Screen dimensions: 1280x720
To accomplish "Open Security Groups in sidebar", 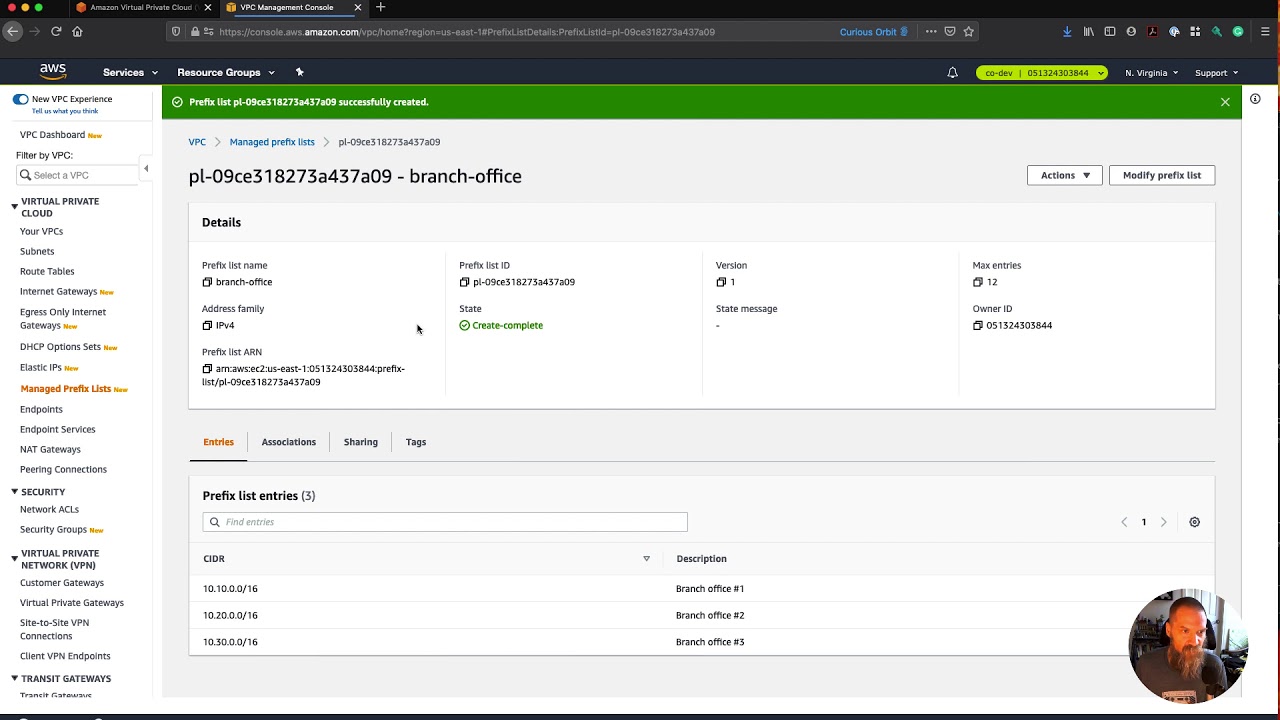I will tap(53, 529).
